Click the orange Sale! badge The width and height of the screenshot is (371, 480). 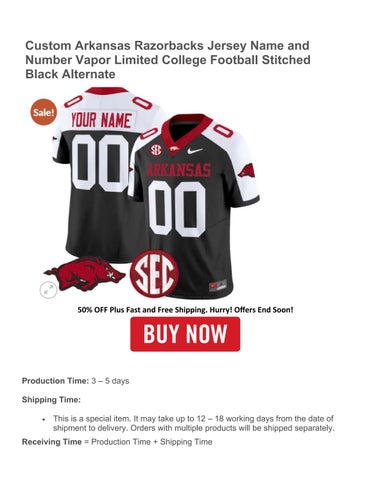point(44,112)
